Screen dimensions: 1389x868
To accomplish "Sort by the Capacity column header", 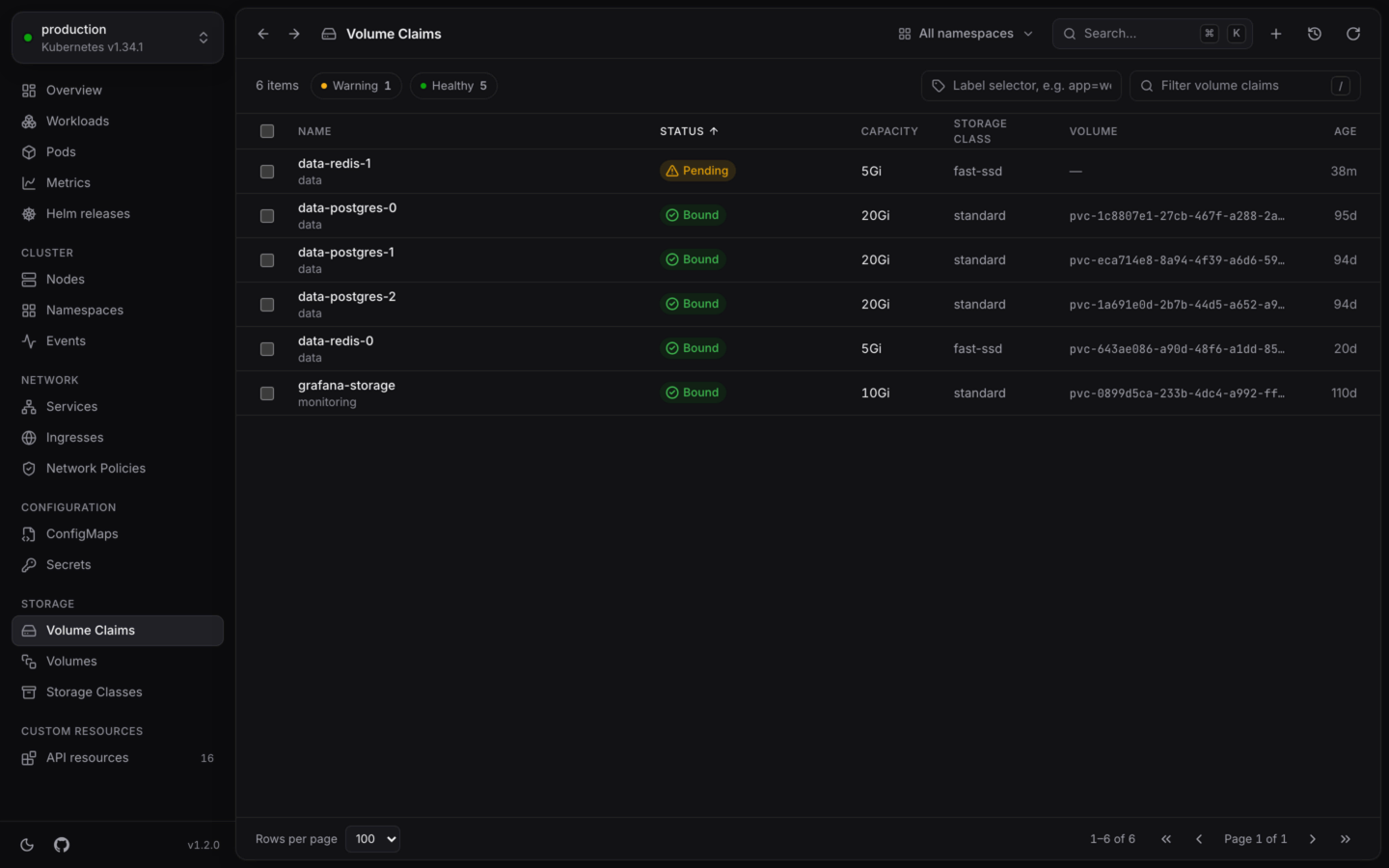I will point(889,131).
